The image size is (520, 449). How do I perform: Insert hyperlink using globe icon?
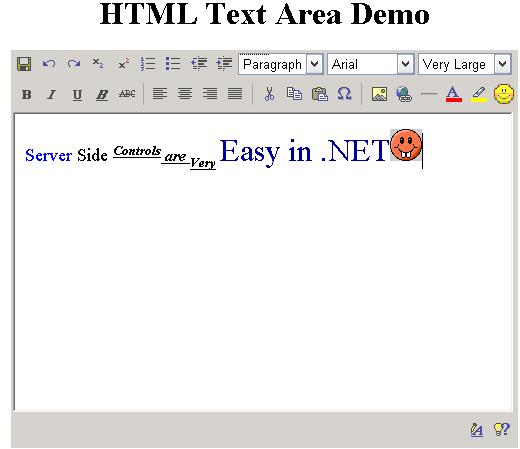click(404, 94)
